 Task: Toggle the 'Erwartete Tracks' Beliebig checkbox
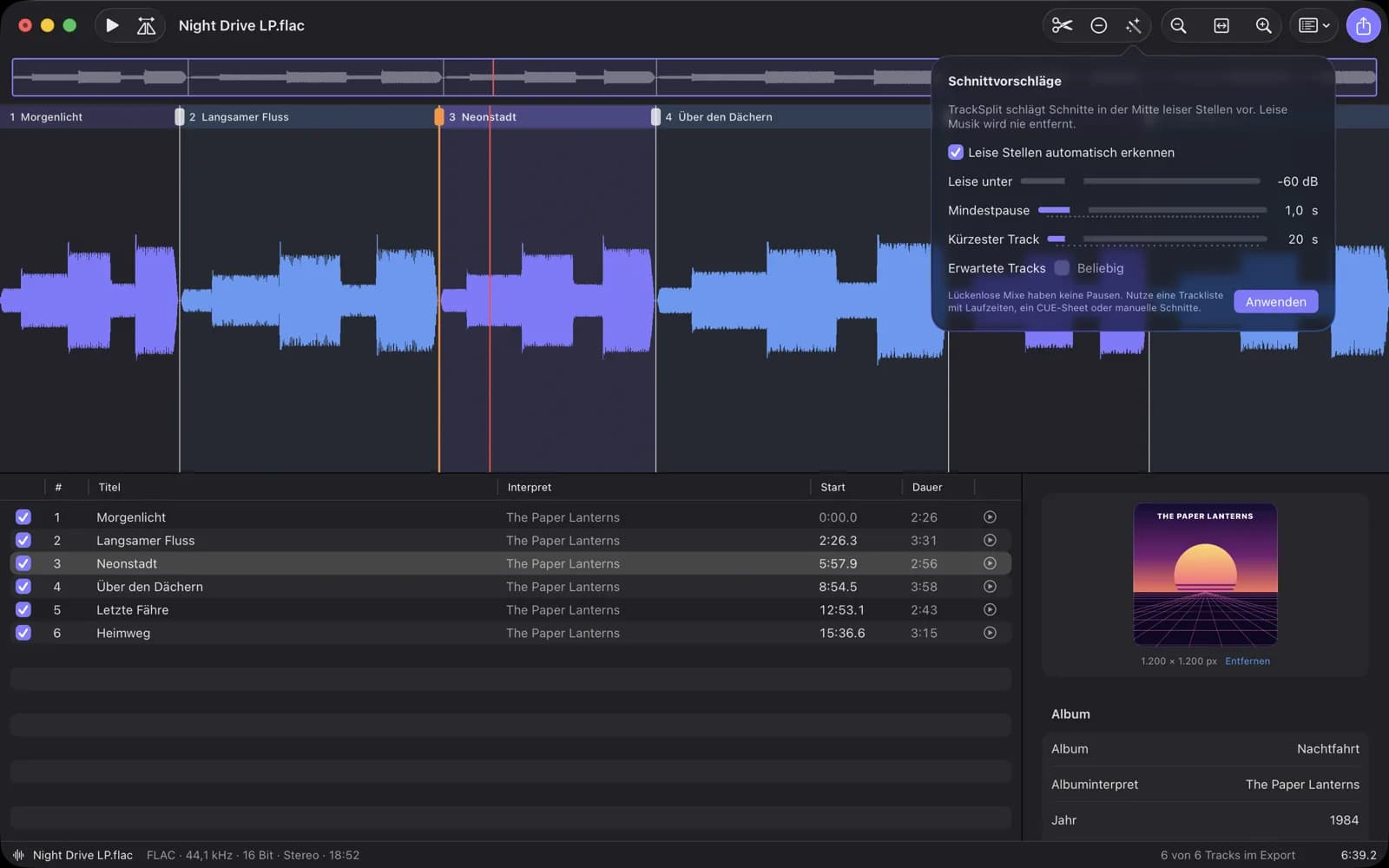(1062, 268)
